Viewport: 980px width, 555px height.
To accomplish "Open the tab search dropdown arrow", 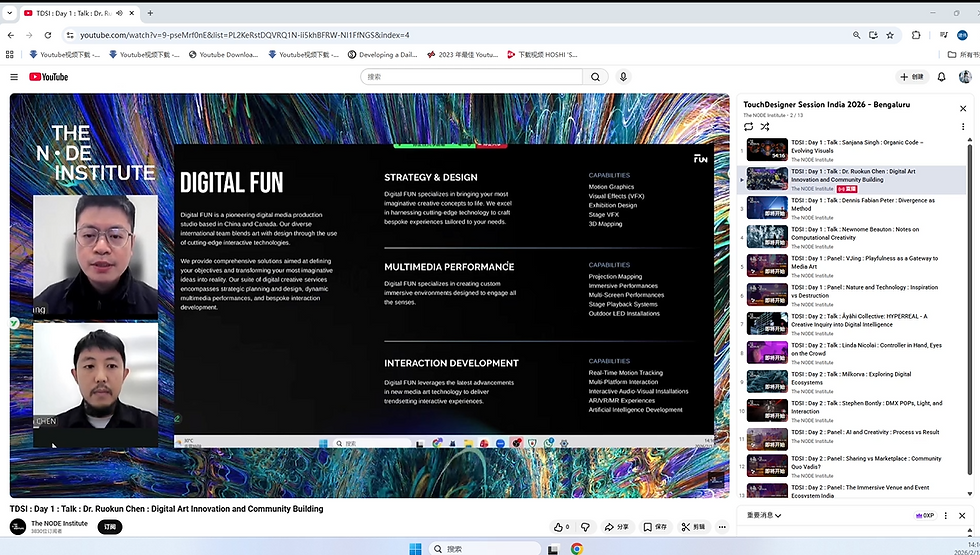I will [x=9, y=12].
